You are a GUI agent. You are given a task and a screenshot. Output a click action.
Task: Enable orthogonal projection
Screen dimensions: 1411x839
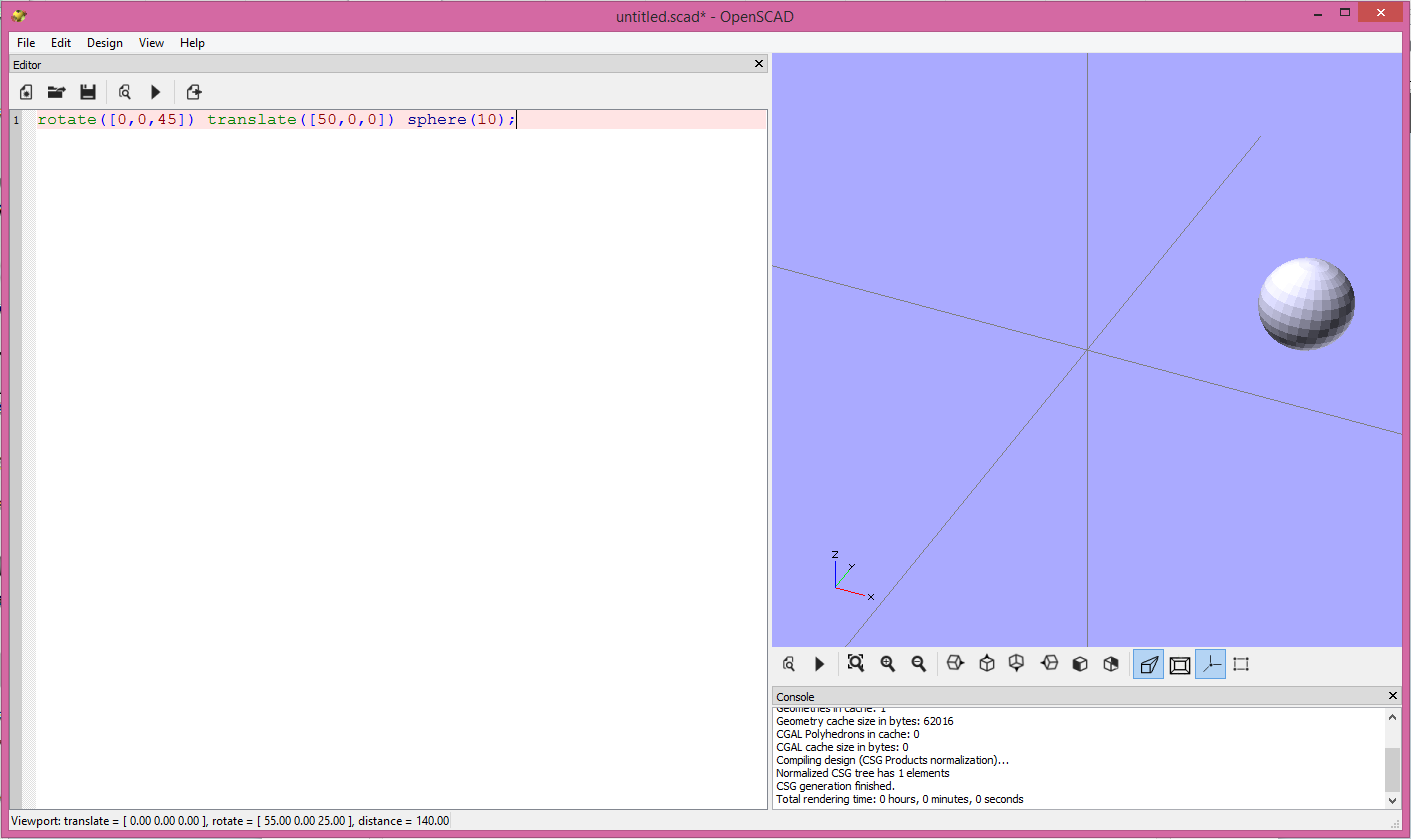(1180, 663)
